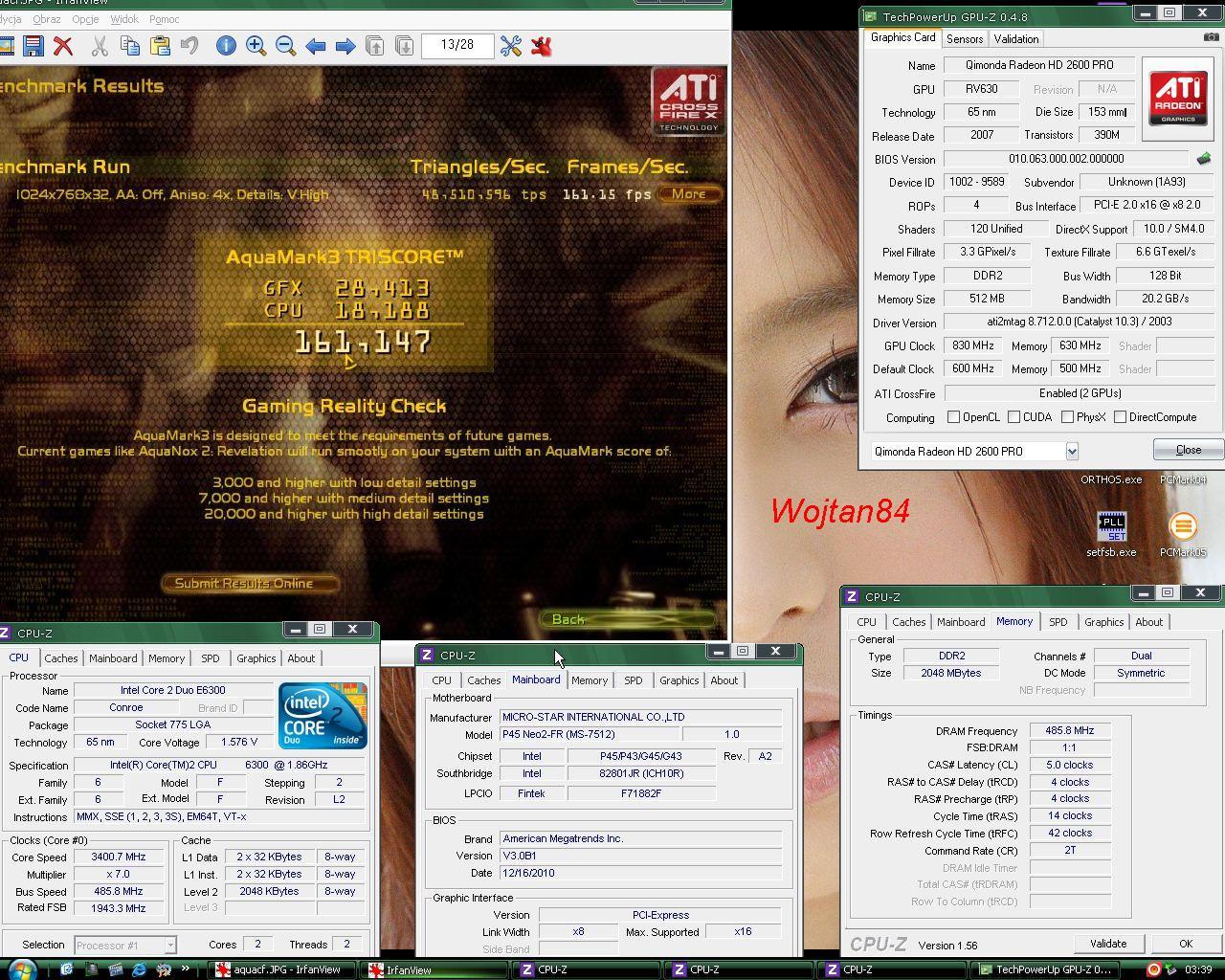The image size is (1225, 980).
Task: Click OK button in CPU-Z Memory window
Action: coord(1186,944)
